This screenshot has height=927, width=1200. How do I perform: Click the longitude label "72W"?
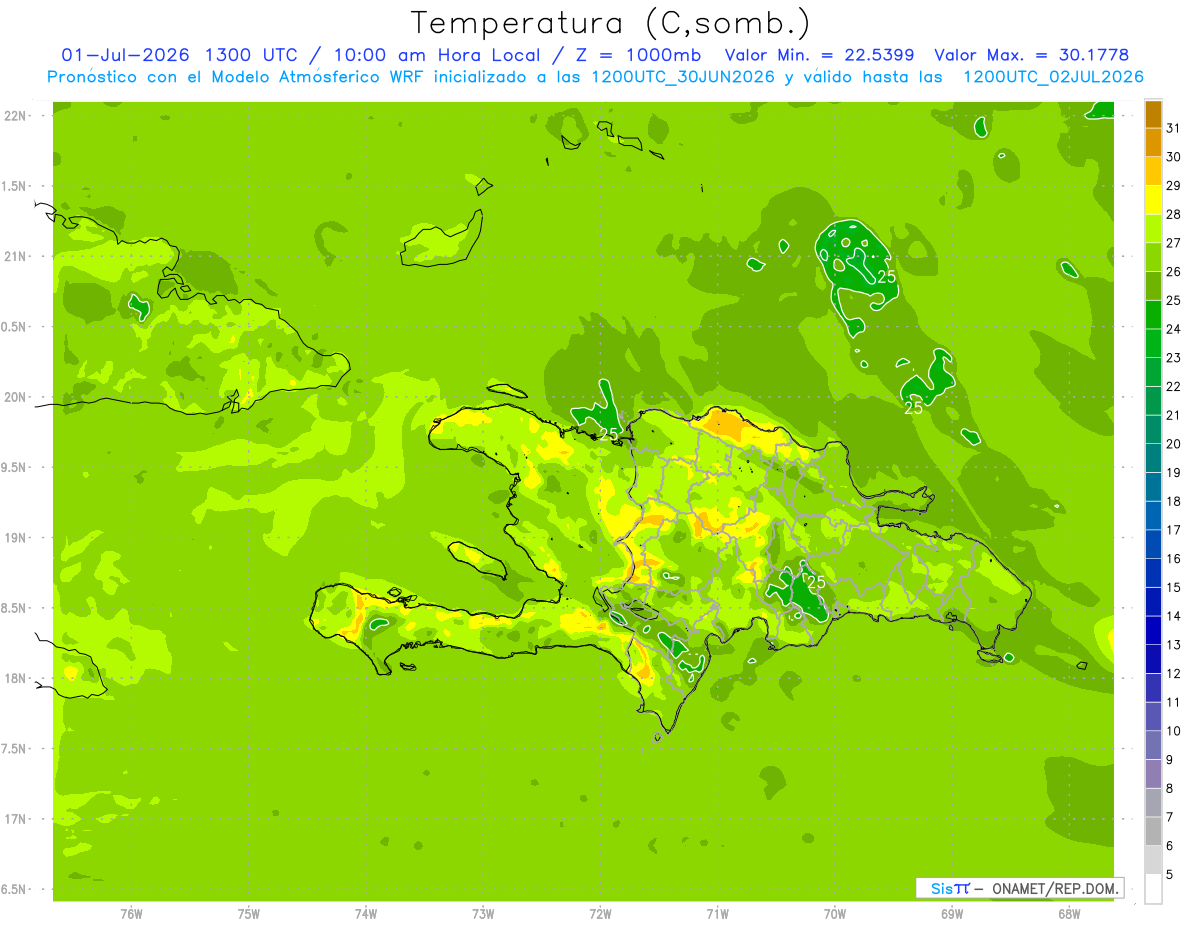[x=600, y=914]
